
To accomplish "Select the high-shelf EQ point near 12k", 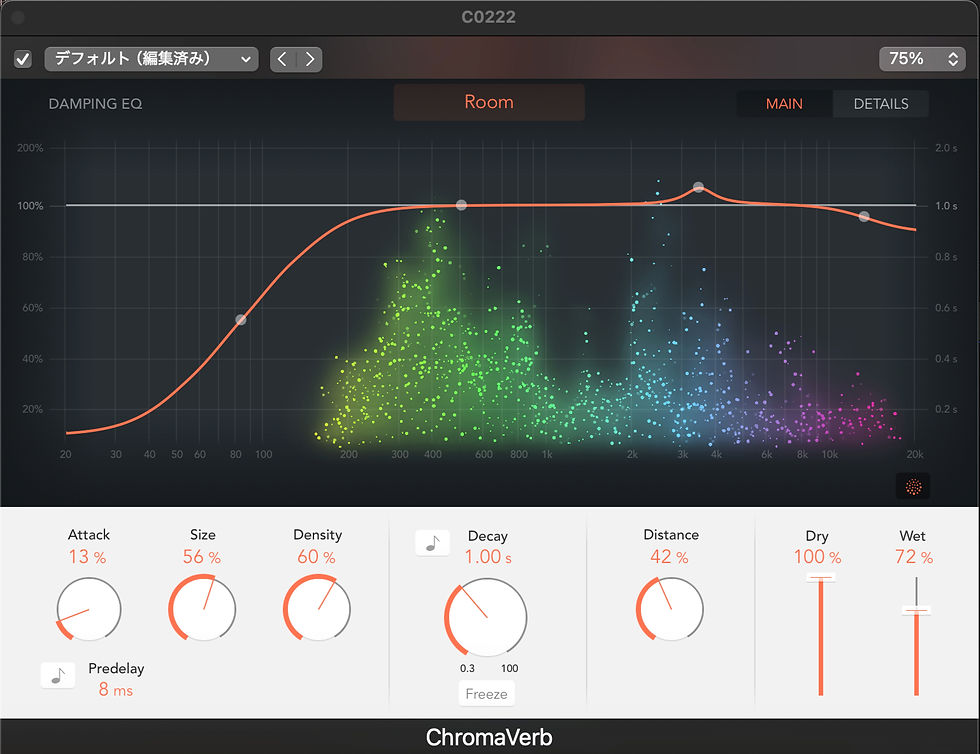I will click(864, 216).
